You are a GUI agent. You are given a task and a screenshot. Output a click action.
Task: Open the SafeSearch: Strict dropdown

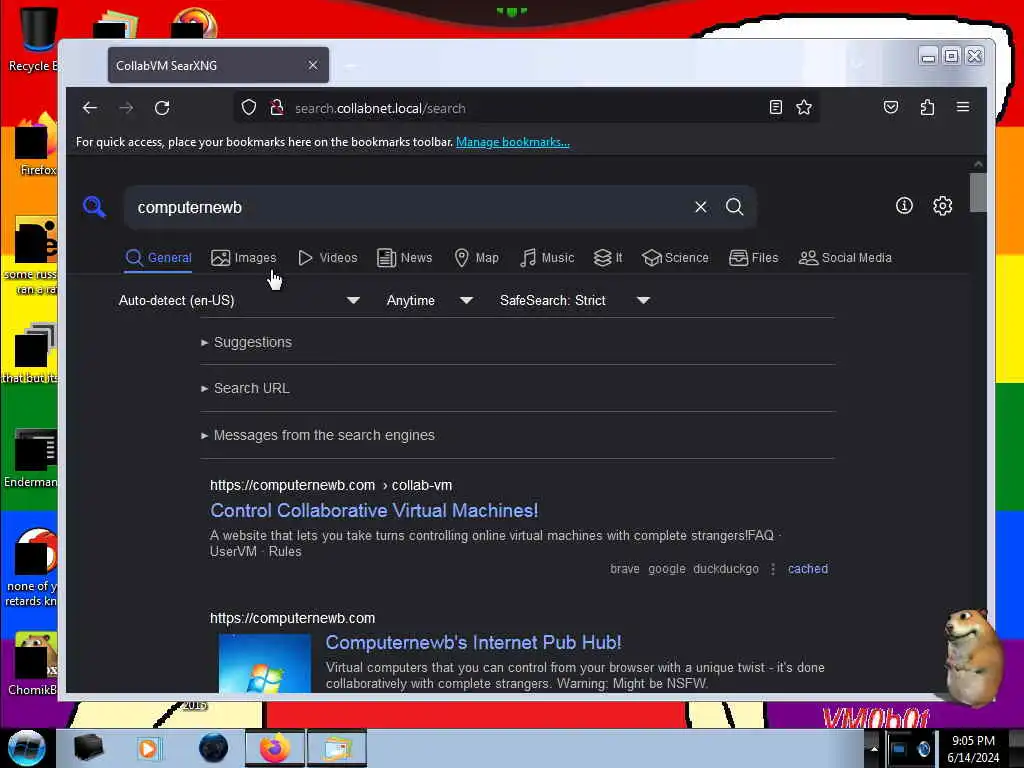tap(574, 300)
